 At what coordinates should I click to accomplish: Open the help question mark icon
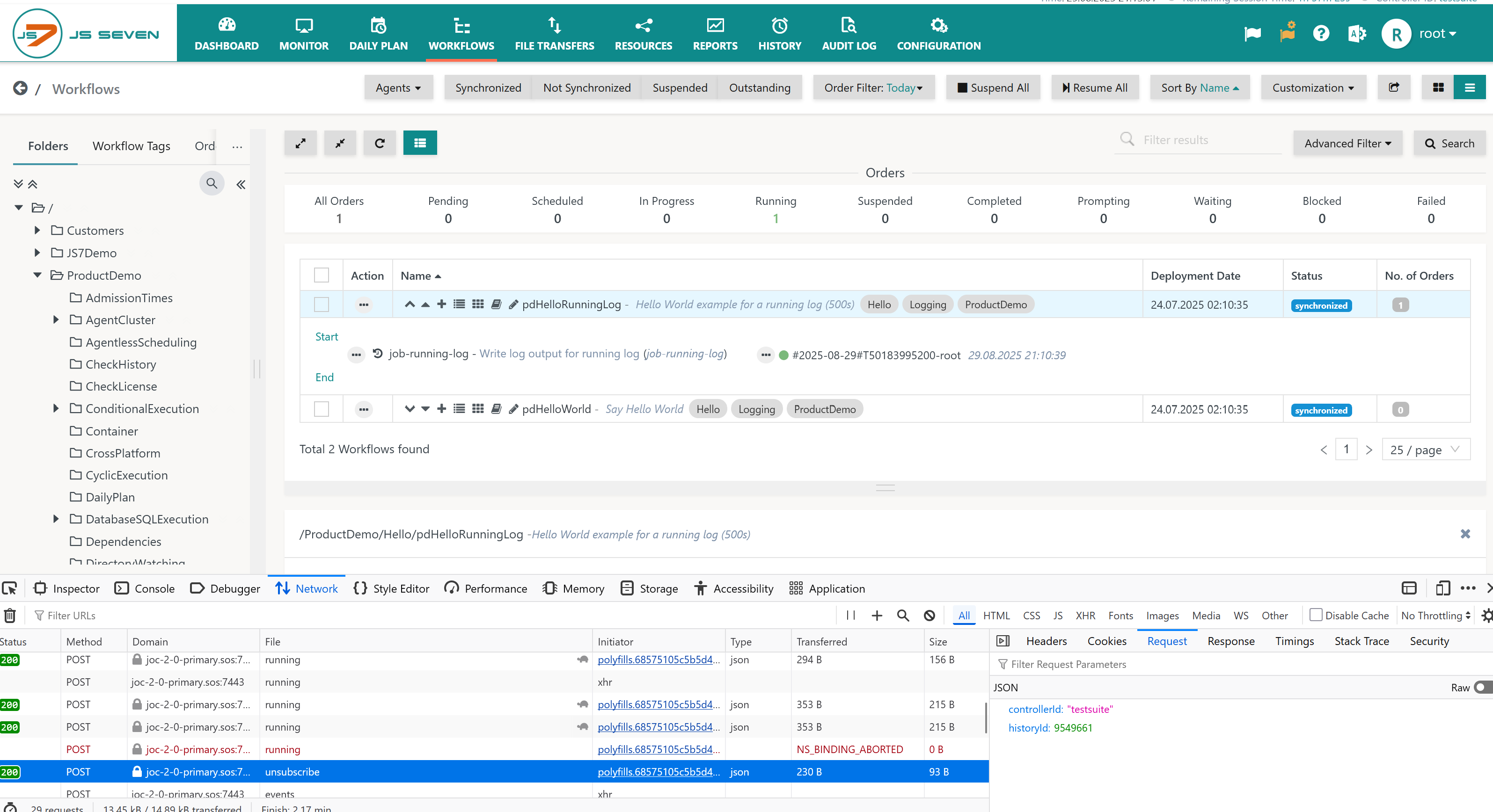1321,34
